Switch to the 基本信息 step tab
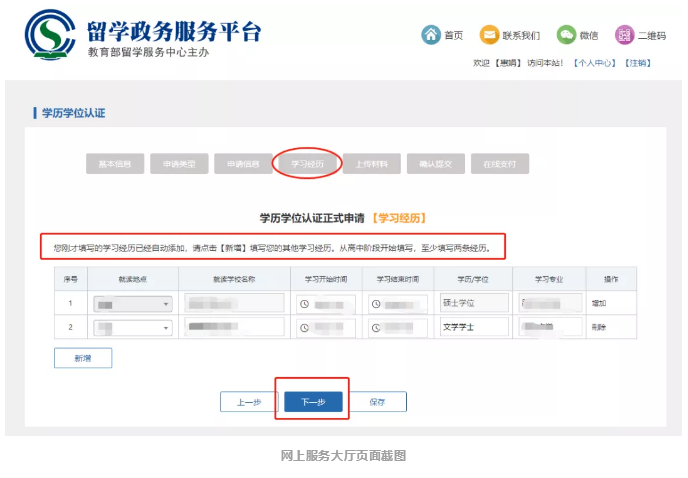The height and width of the screenshot is (478, 688). [120, 164]
